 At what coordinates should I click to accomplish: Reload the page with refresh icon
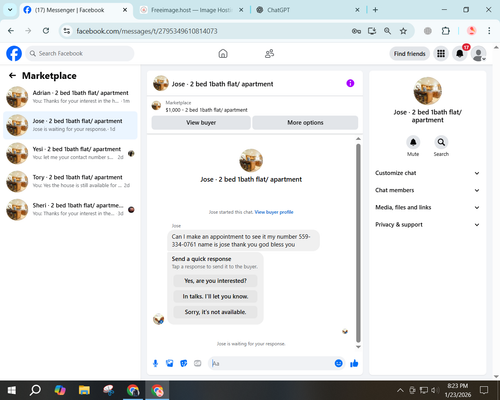pyautogui.click(x=46, y=31)
